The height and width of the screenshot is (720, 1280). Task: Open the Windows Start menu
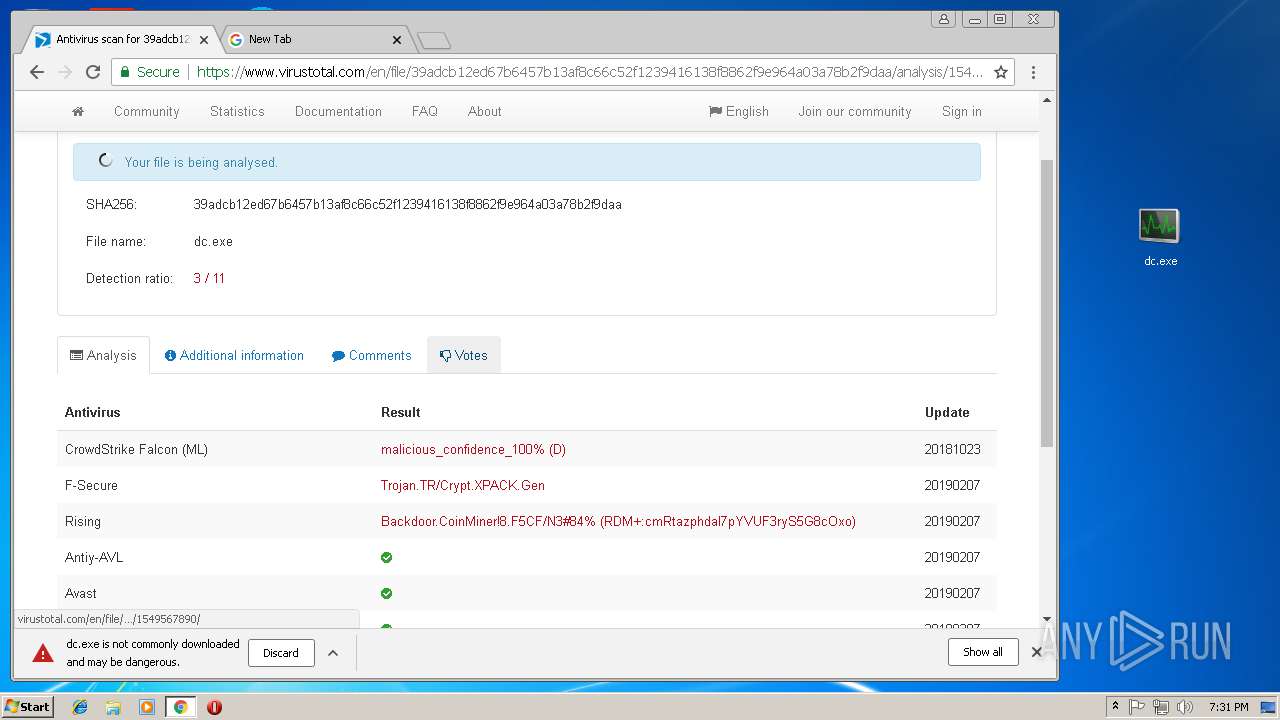tap(27, 707)
